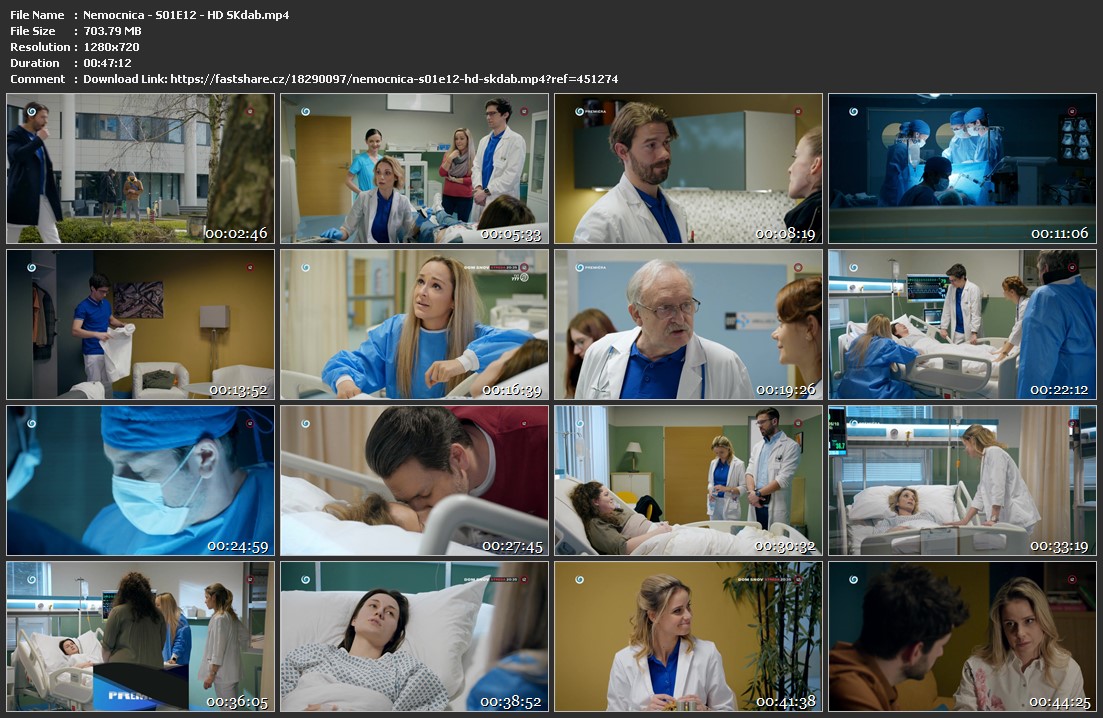The width and height of the screenshot is (1103, 718).
Task: Click the thumbnail marked 00:13:52
Action: tap(140, 324)
